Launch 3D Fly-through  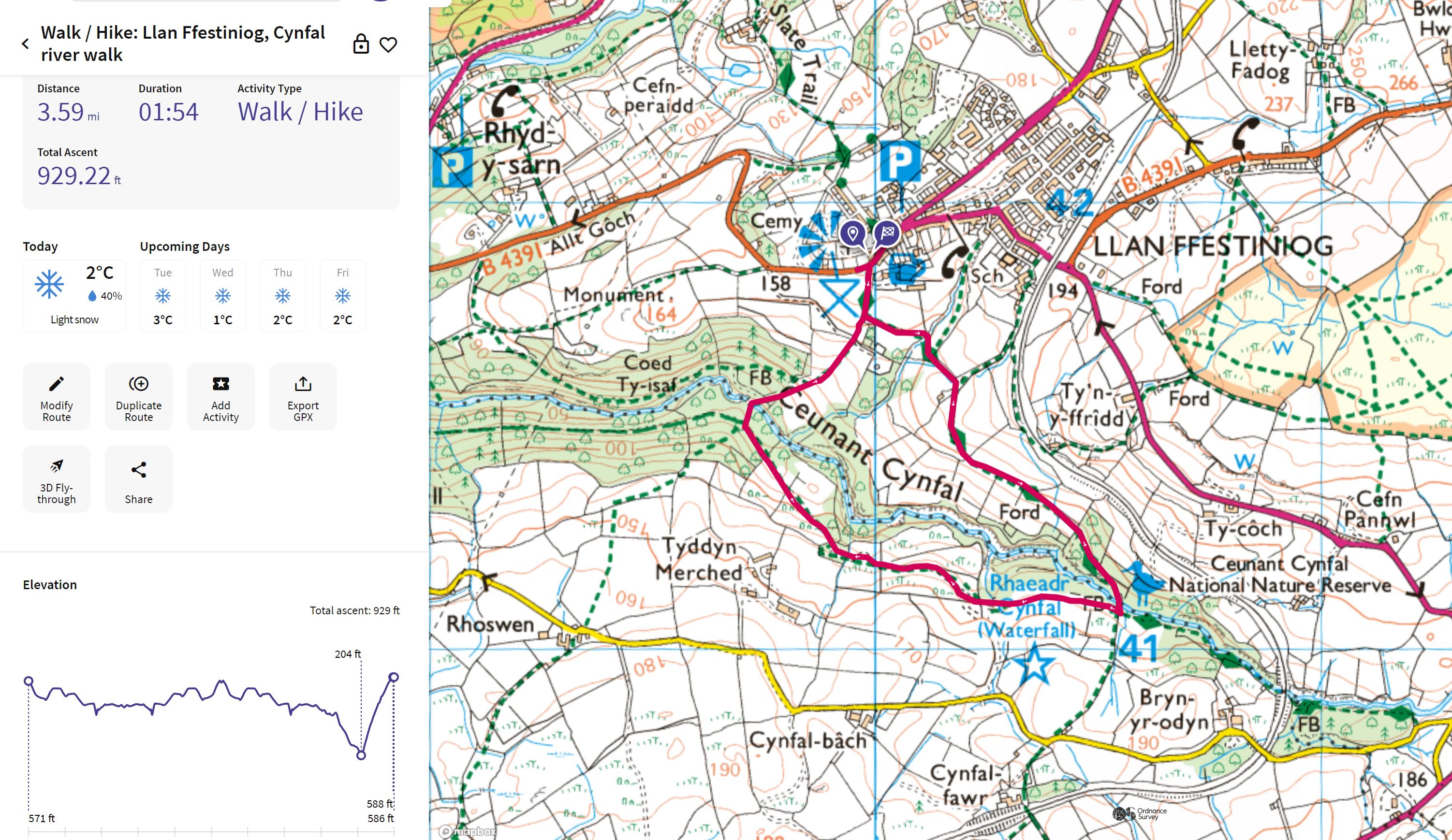tap(57, 479)
